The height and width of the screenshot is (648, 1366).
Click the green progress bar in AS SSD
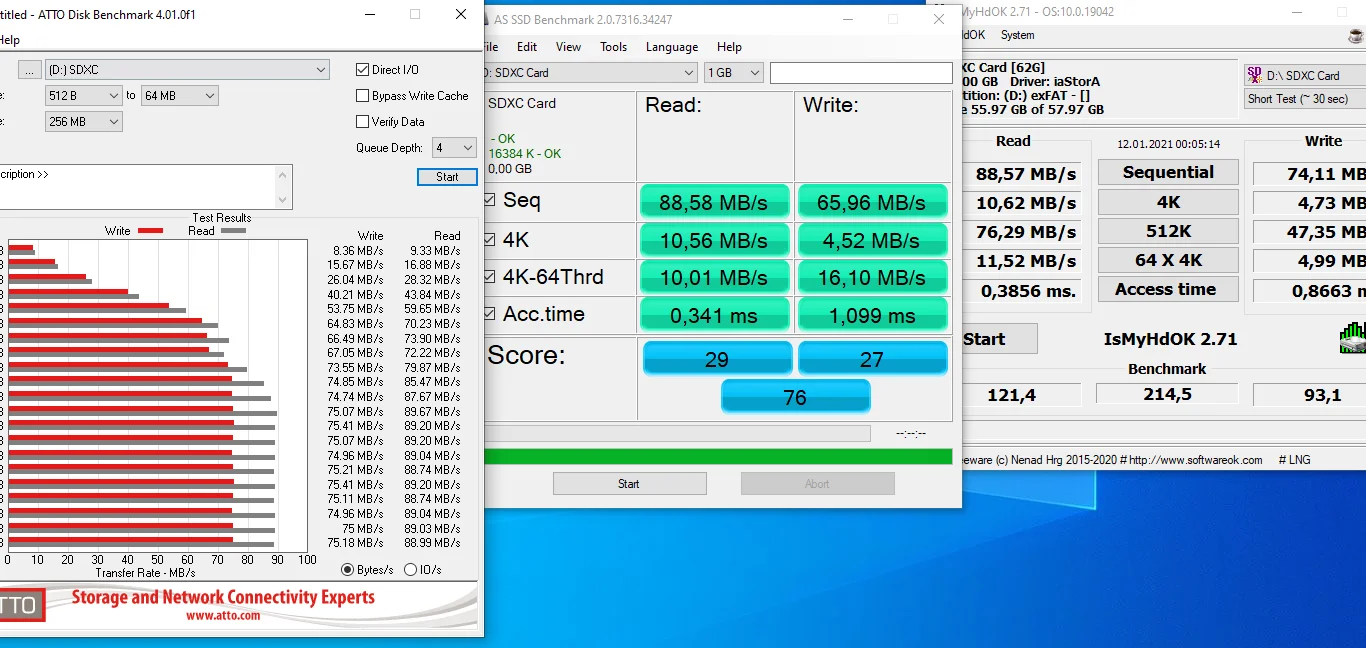[717, 456]
